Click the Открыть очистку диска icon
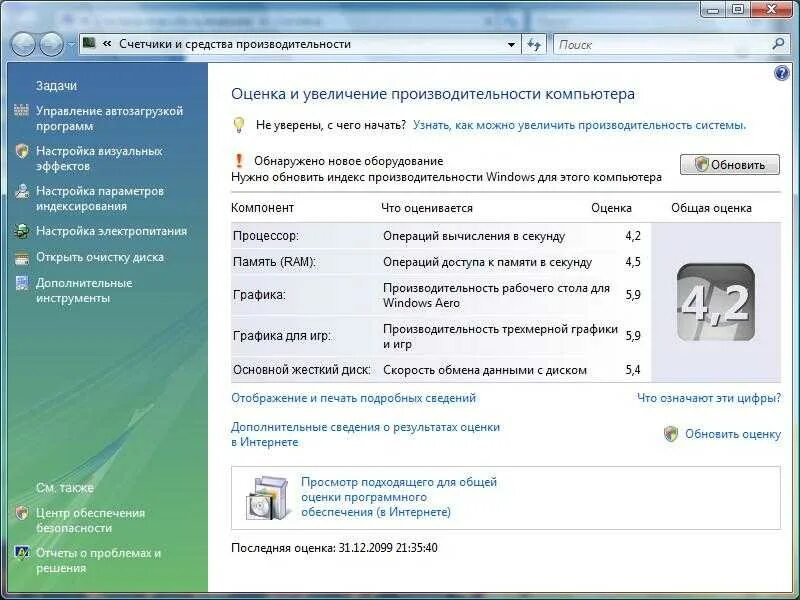Image resolution: width=800 pixels, height=600 pixels. pyautogui.click(x=21, y=258)
